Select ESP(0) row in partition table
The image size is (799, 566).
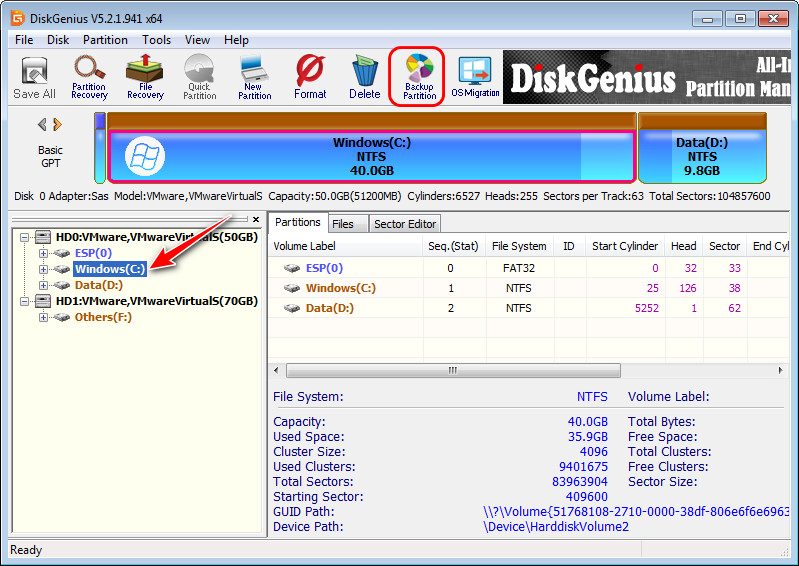[529, 268]
